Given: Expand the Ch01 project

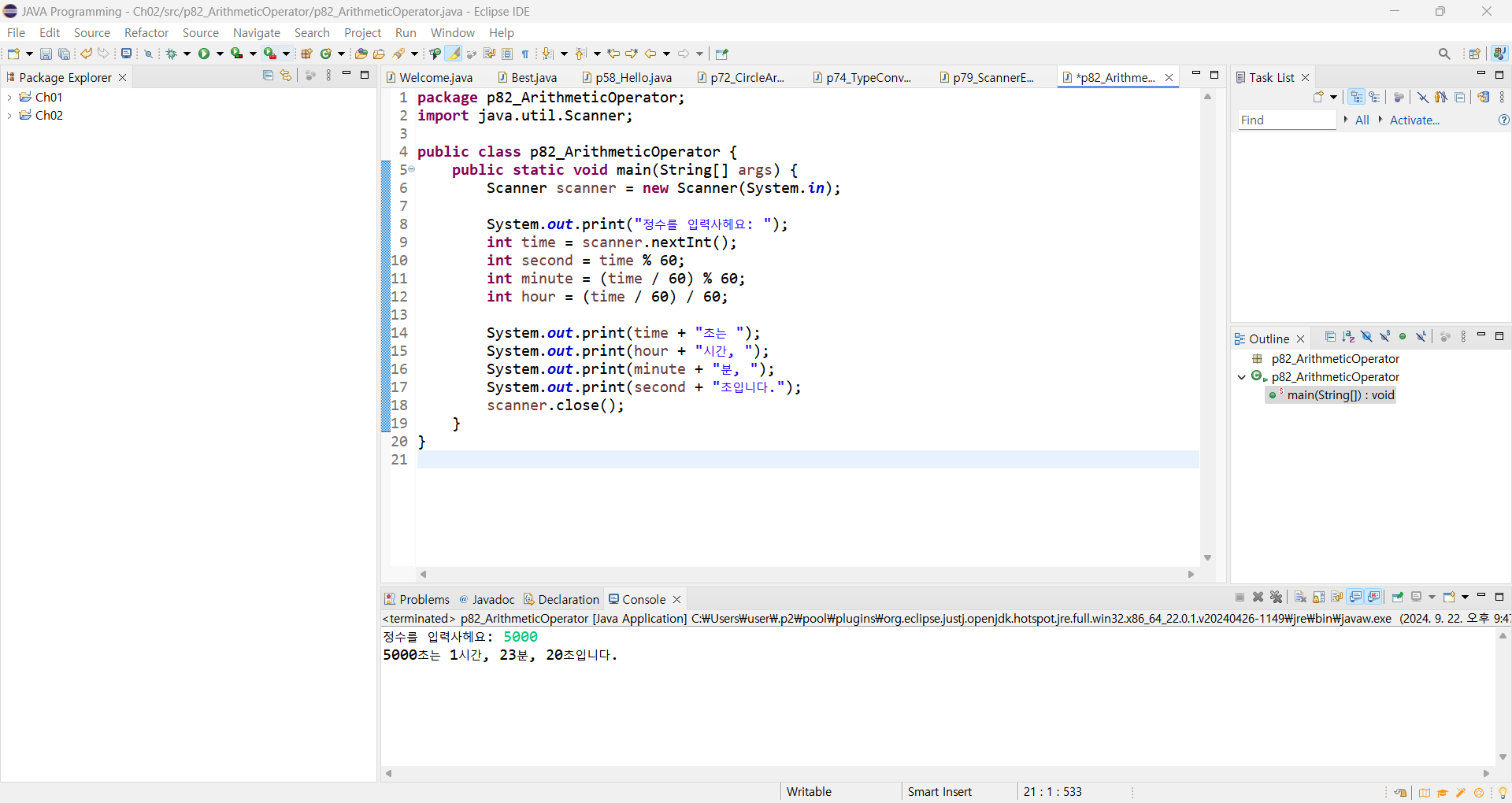Looking at the screenshot, I should (x=9, y=97).
